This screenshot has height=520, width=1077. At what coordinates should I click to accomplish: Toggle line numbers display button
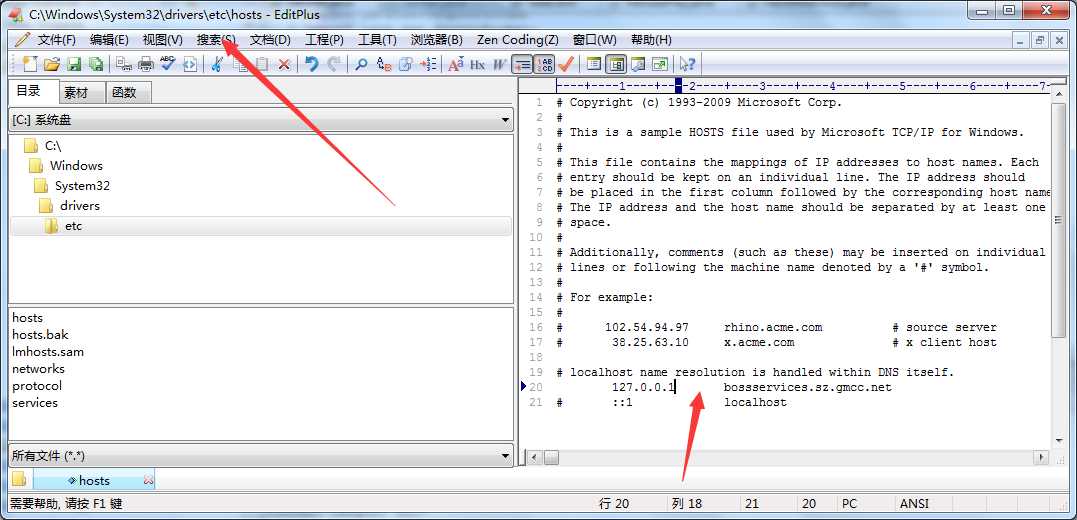coord(544,65)
